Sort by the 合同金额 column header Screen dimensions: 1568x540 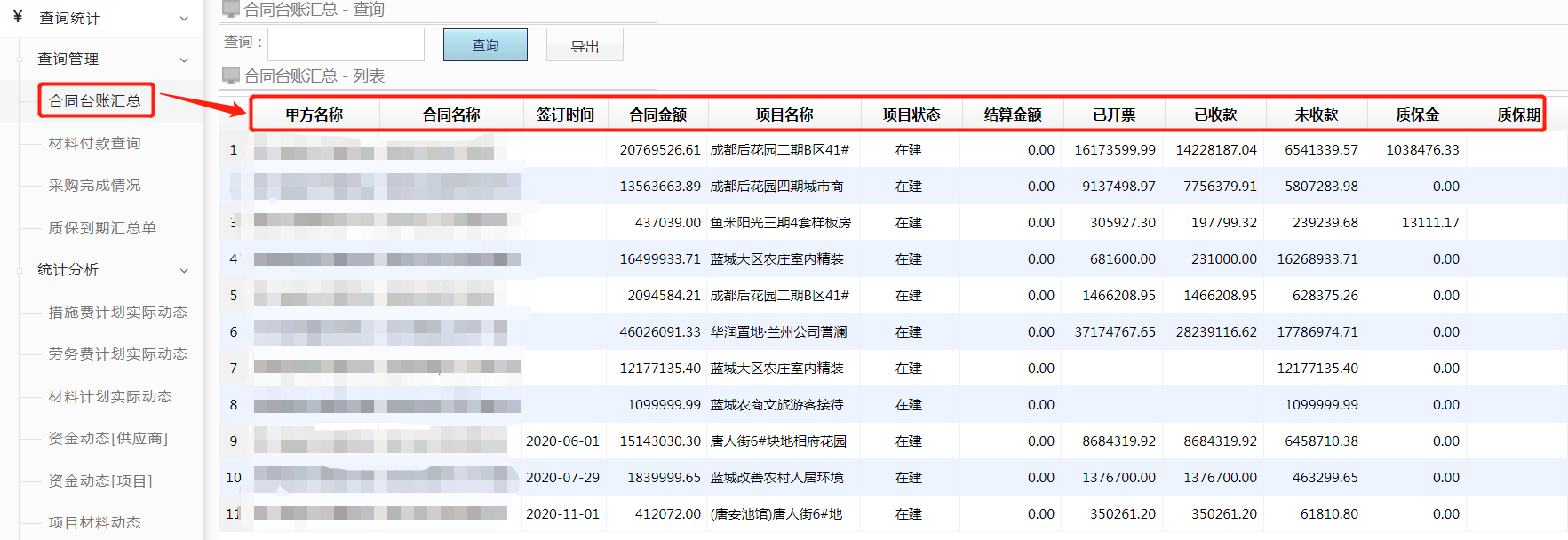[x=657, y=115]
